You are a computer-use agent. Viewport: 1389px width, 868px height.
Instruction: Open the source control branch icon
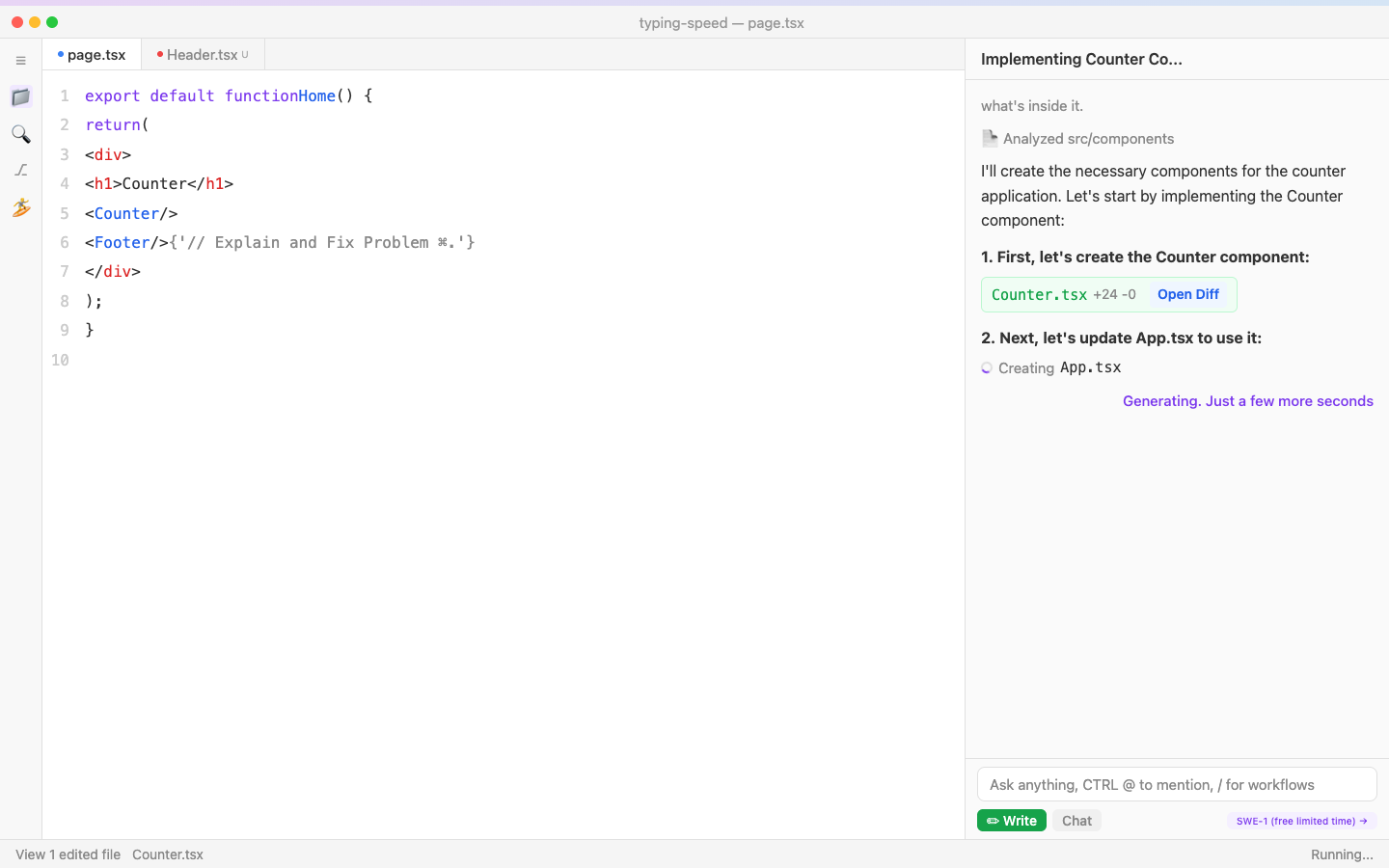pyautogui.click(x=20, y=171)
